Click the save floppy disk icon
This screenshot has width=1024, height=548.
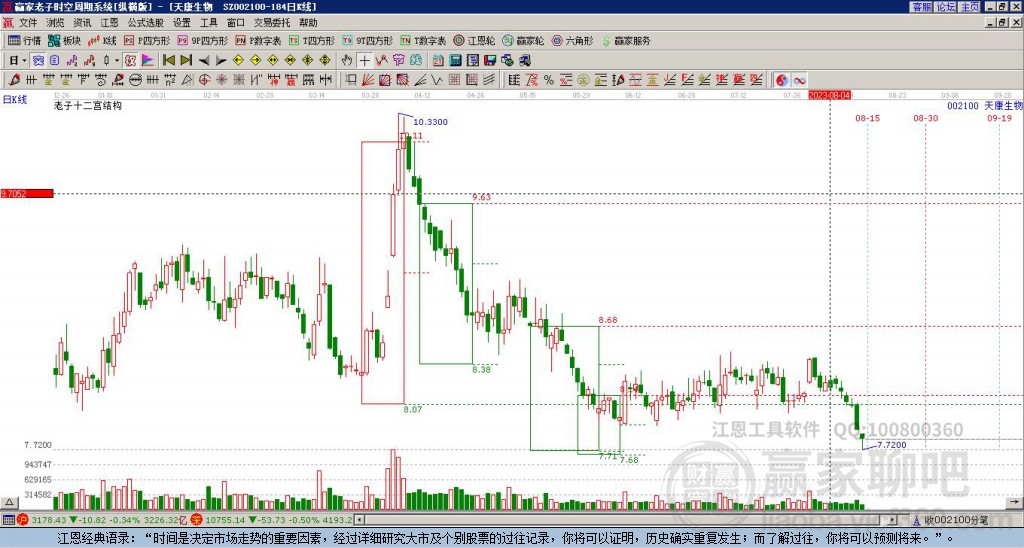click(x=490, y=61)
